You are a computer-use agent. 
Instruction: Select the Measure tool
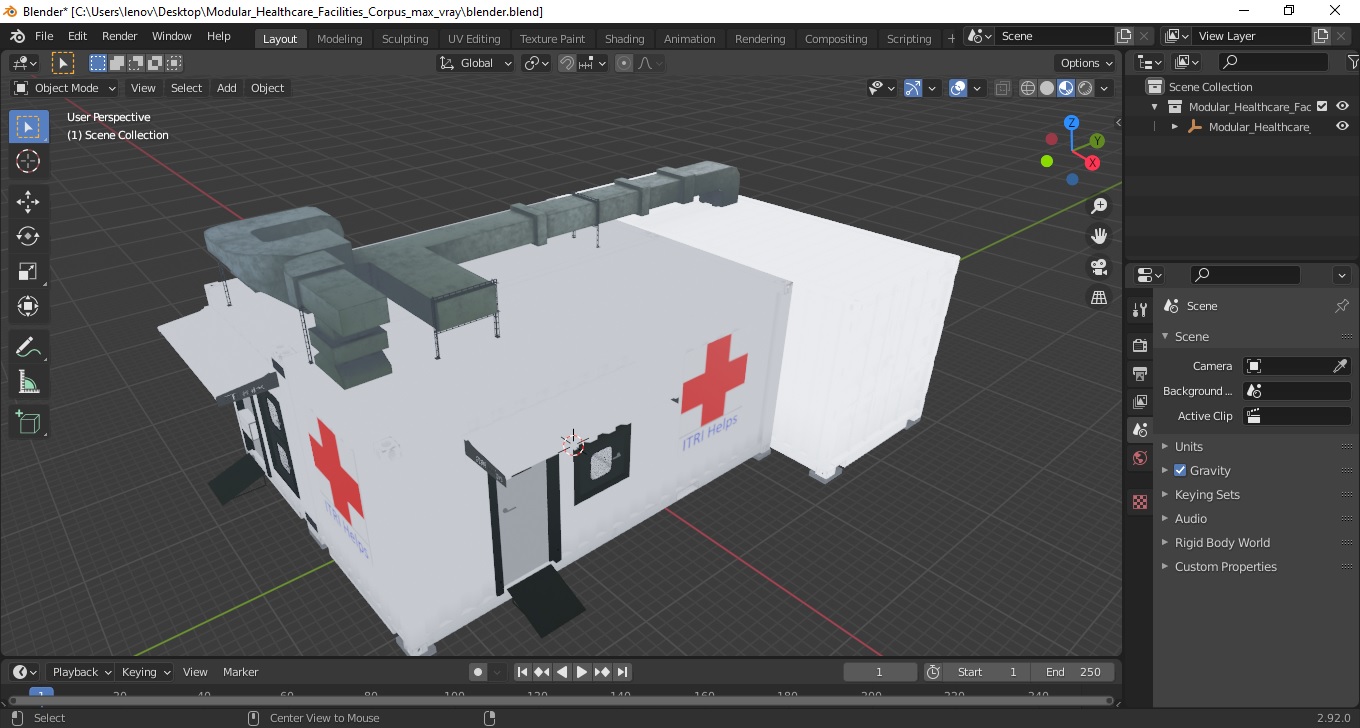click(28, 381)
